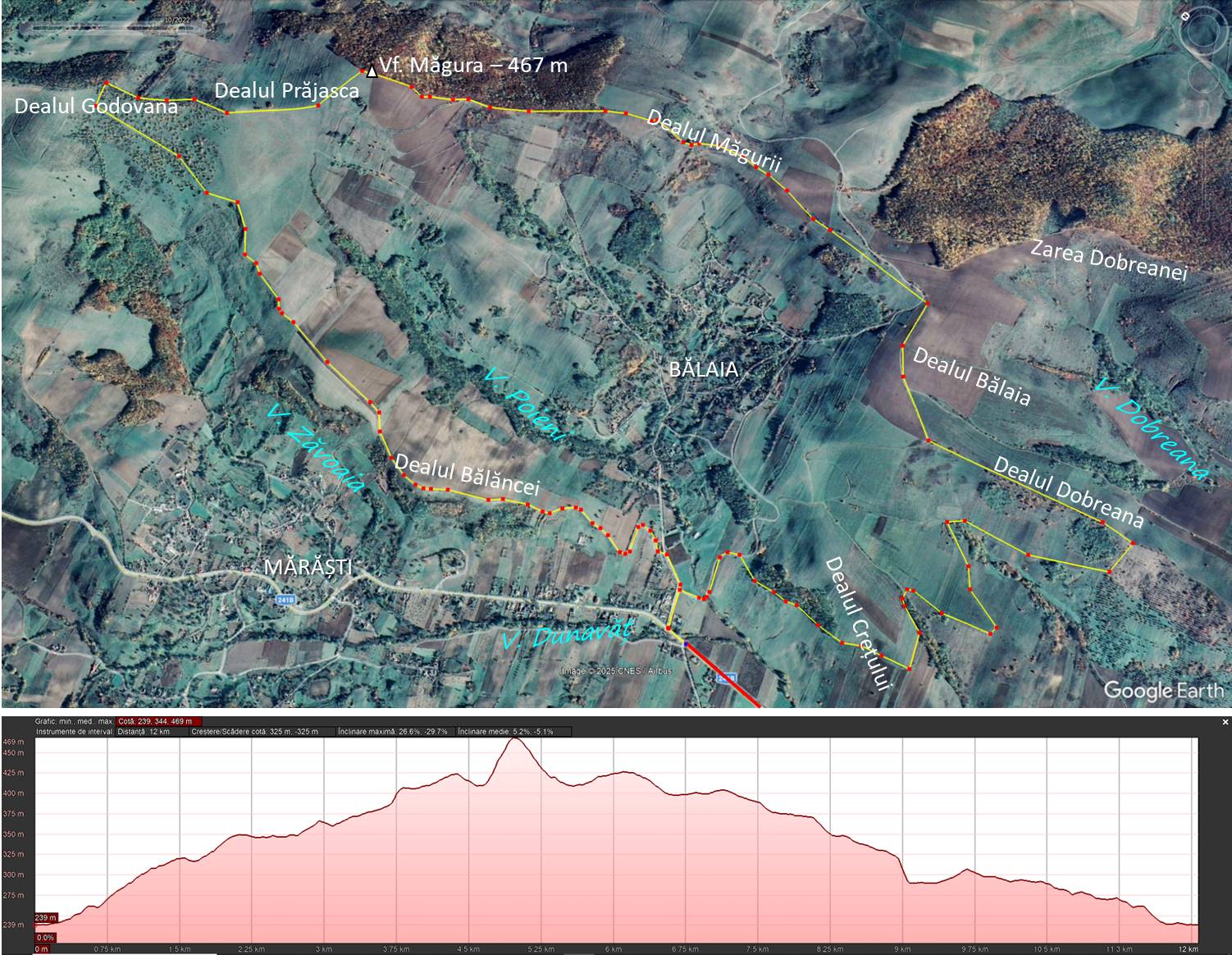The width and height of the screenshot is (1232, 955).
Task: Click the north indicator on the compass
Action: pos(1186,16)
